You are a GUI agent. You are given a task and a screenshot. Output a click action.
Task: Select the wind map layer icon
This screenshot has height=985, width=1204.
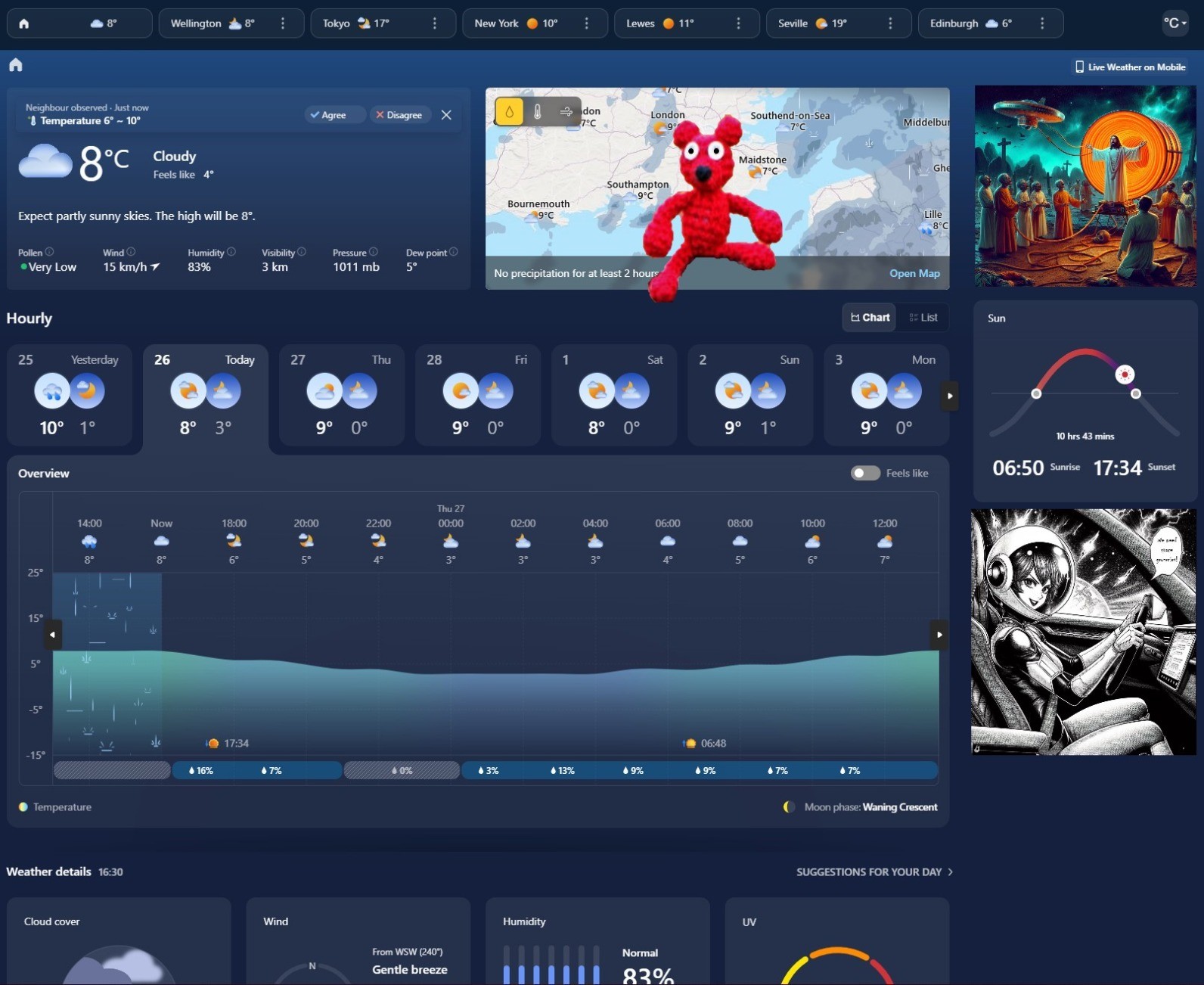[566, 112]
